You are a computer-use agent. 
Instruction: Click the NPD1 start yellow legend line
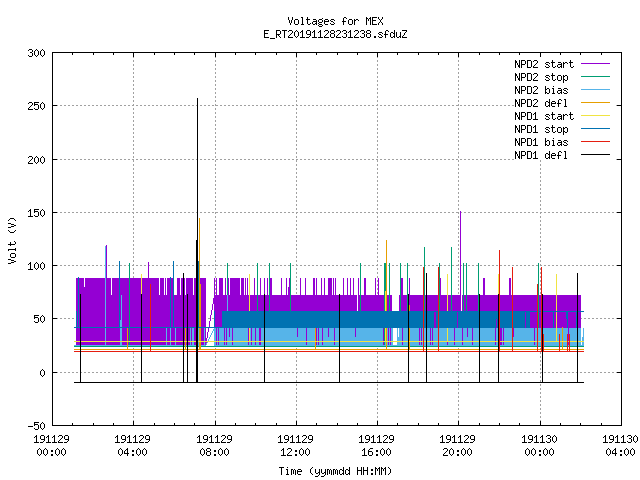(595, 116)
